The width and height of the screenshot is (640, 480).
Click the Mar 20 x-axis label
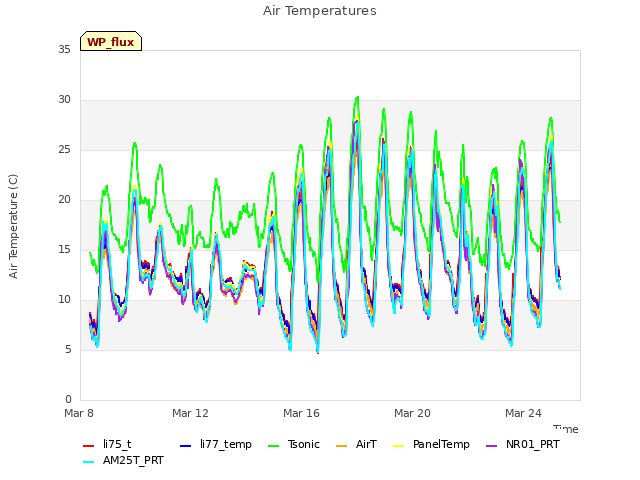(412, 413)
